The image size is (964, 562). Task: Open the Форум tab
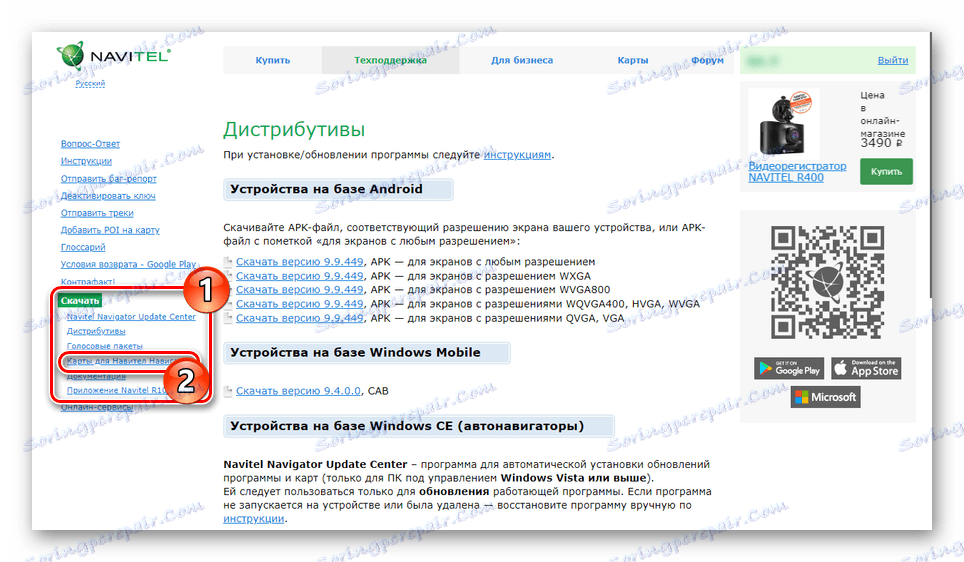point(707,60)
